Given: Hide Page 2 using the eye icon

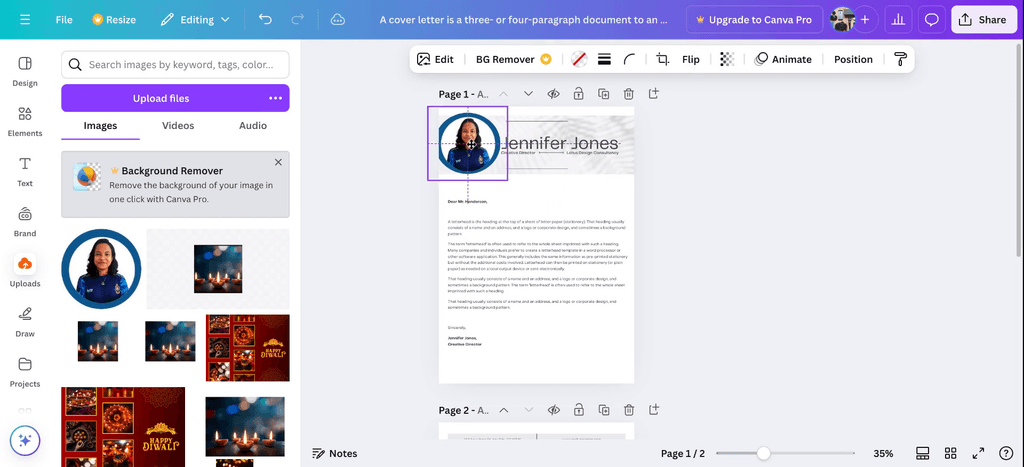Looking at the screenshot, I should pos(554,410).
